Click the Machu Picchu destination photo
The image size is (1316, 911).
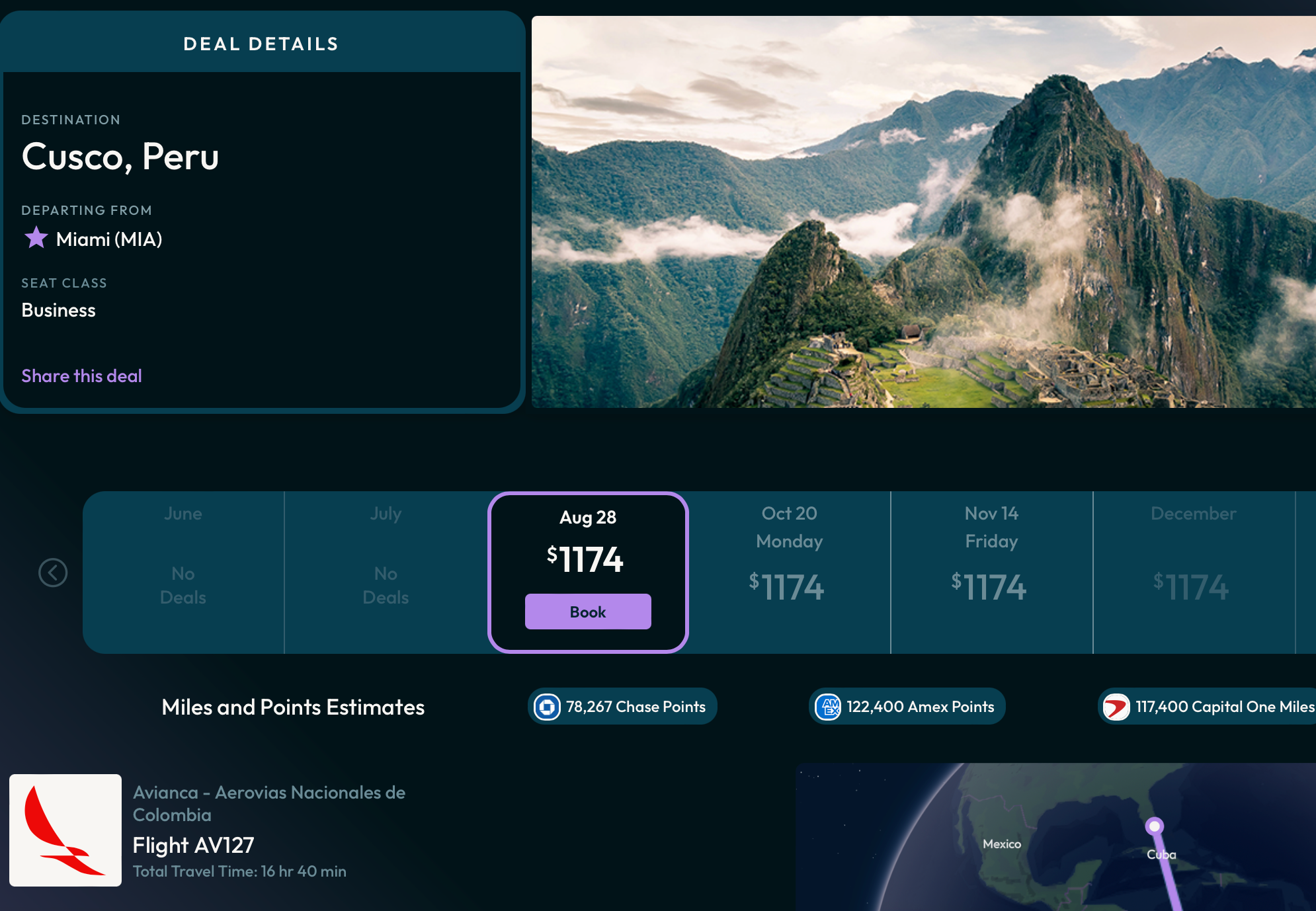click(x=923, y=212)
